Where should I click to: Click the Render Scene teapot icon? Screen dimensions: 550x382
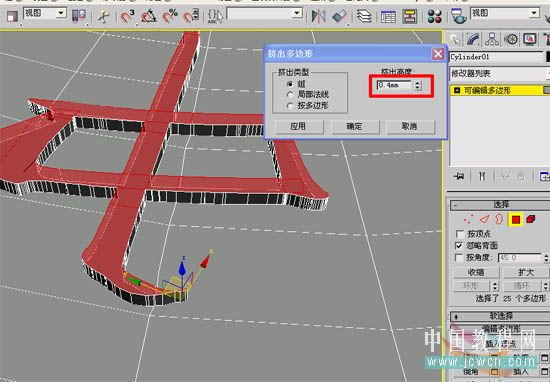coord(458,16)
